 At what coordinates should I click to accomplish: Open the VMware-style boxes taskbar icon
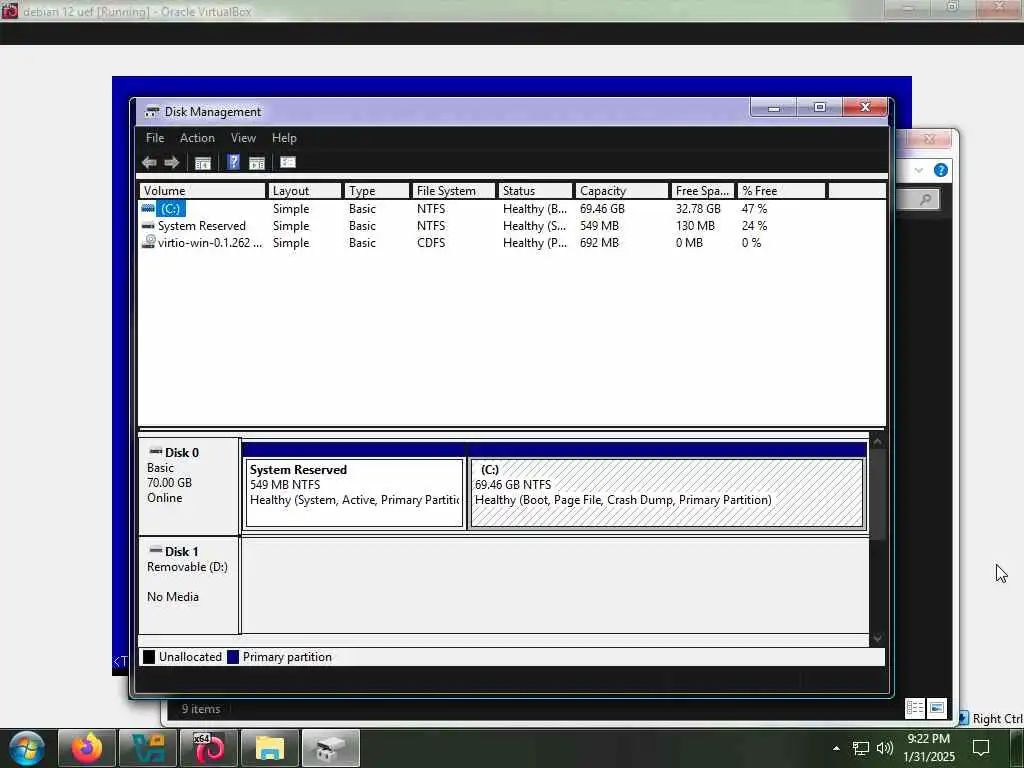click(x=148, y=748)
